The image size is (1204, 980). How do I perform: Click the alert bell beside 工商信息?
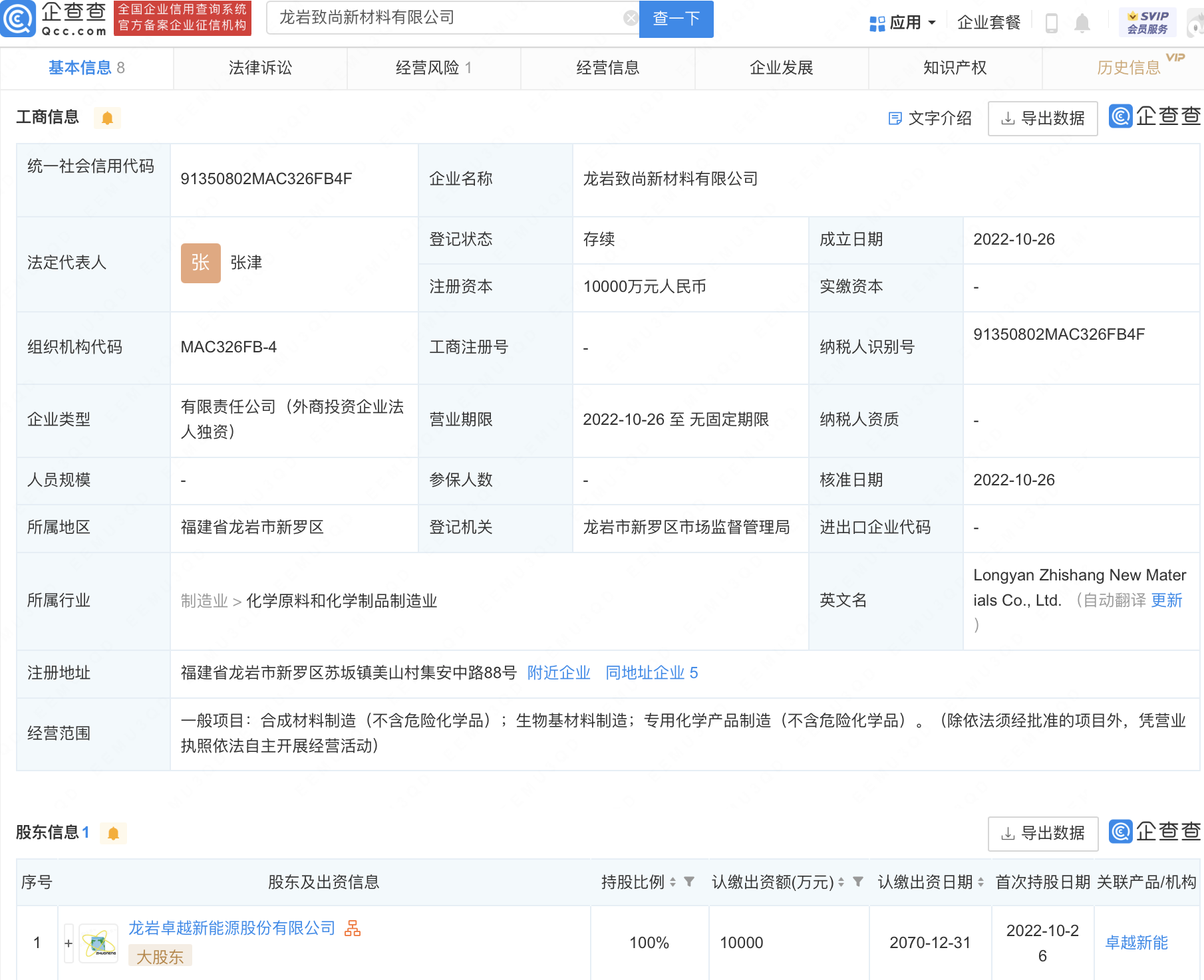pyautogui.click(x=107, y=118)
